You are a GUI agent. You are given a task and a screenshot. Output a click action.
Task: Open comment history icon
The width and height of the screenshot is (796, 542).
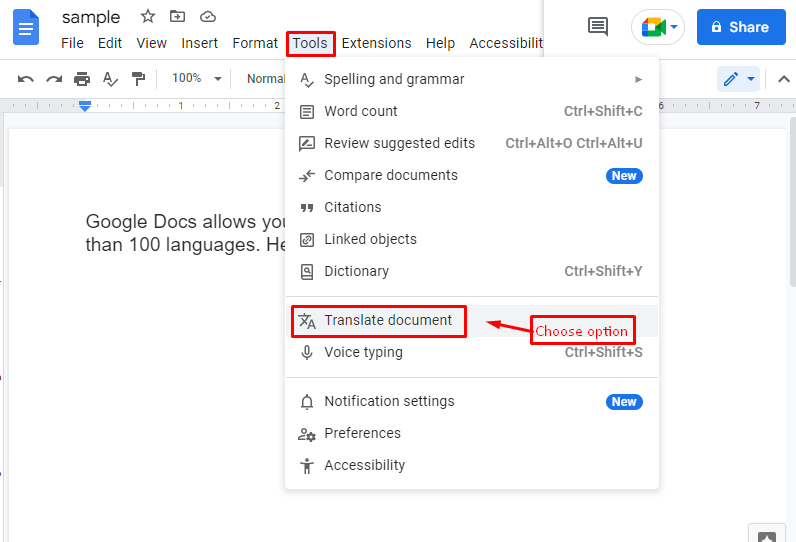[x=598, y=26]
